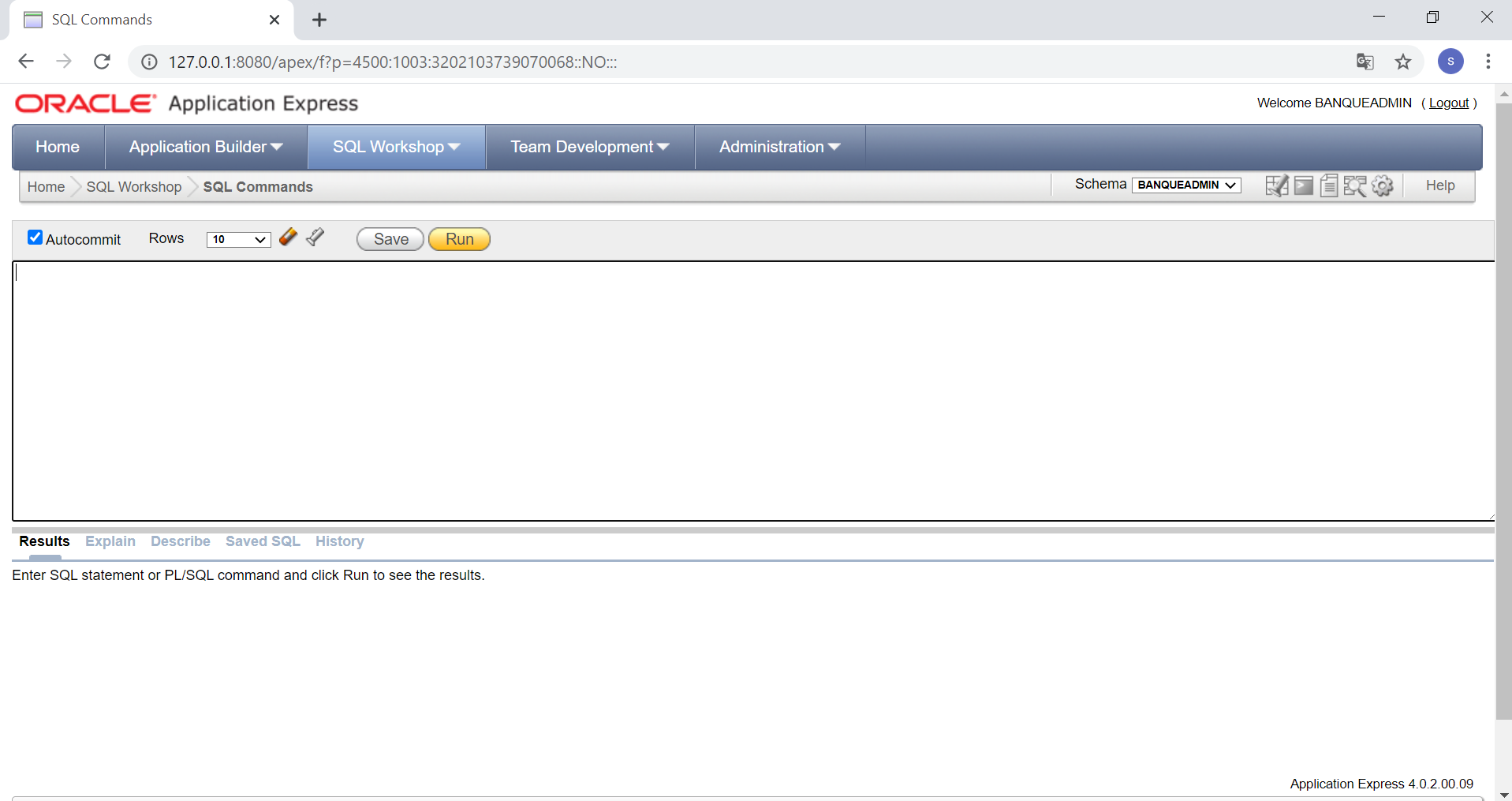Open the SQL Commands terminal icon
Viewport: 1512px width, 801px height.
[1304, 185]
